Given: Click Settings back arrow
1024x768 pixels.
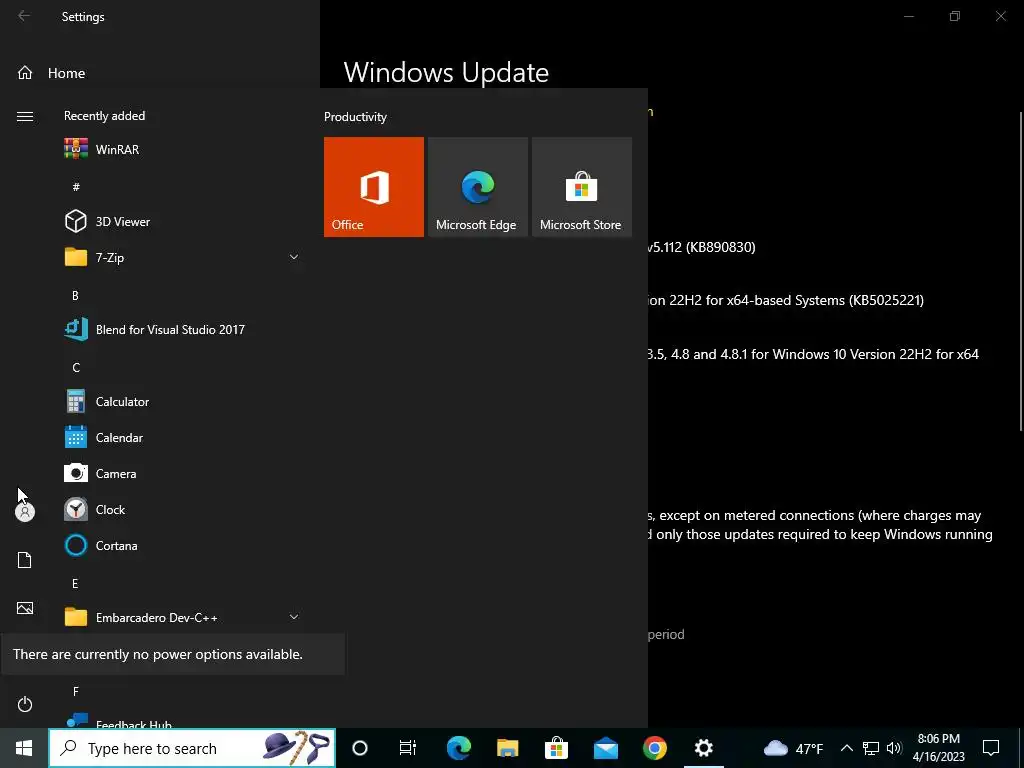Looking at the screenshot, I should 24,16.
